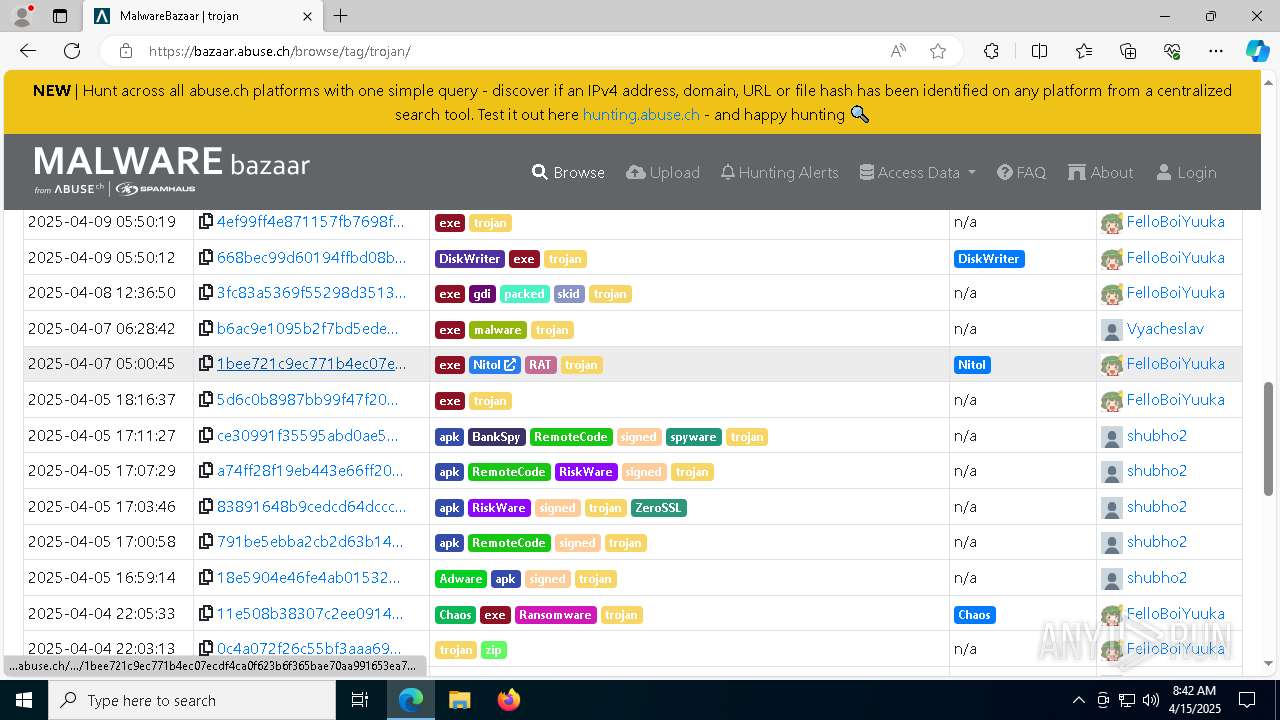Open the Favorites list icon
1280x720 pixels.
pos(1084,51)
